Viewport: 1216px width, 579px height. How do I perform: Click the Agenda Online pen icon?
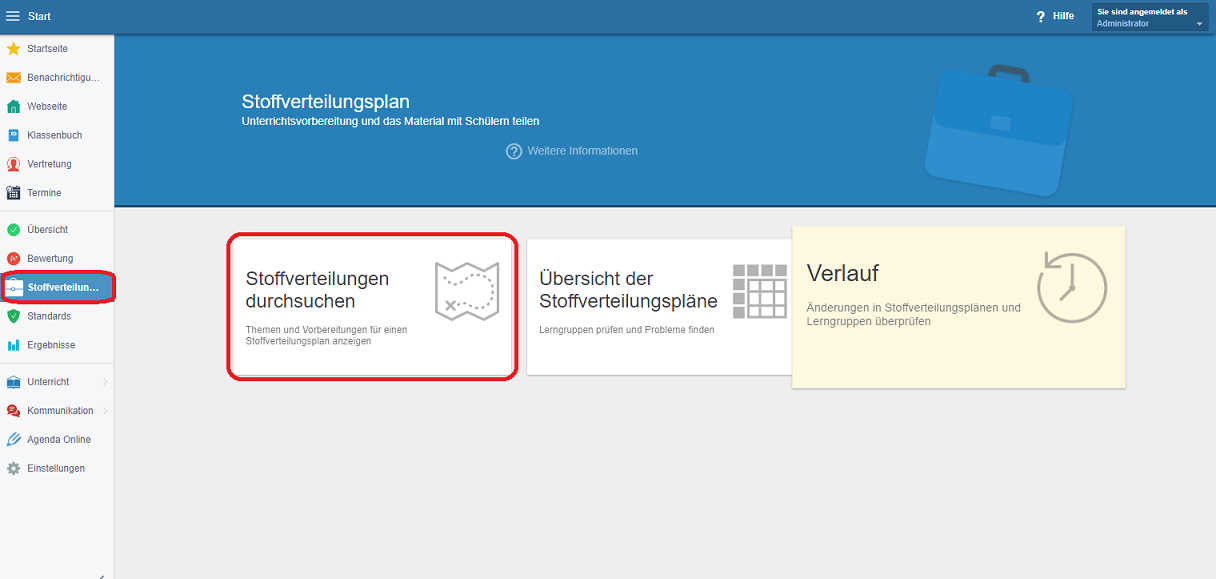pyautogui.click(x=13, y=440)
